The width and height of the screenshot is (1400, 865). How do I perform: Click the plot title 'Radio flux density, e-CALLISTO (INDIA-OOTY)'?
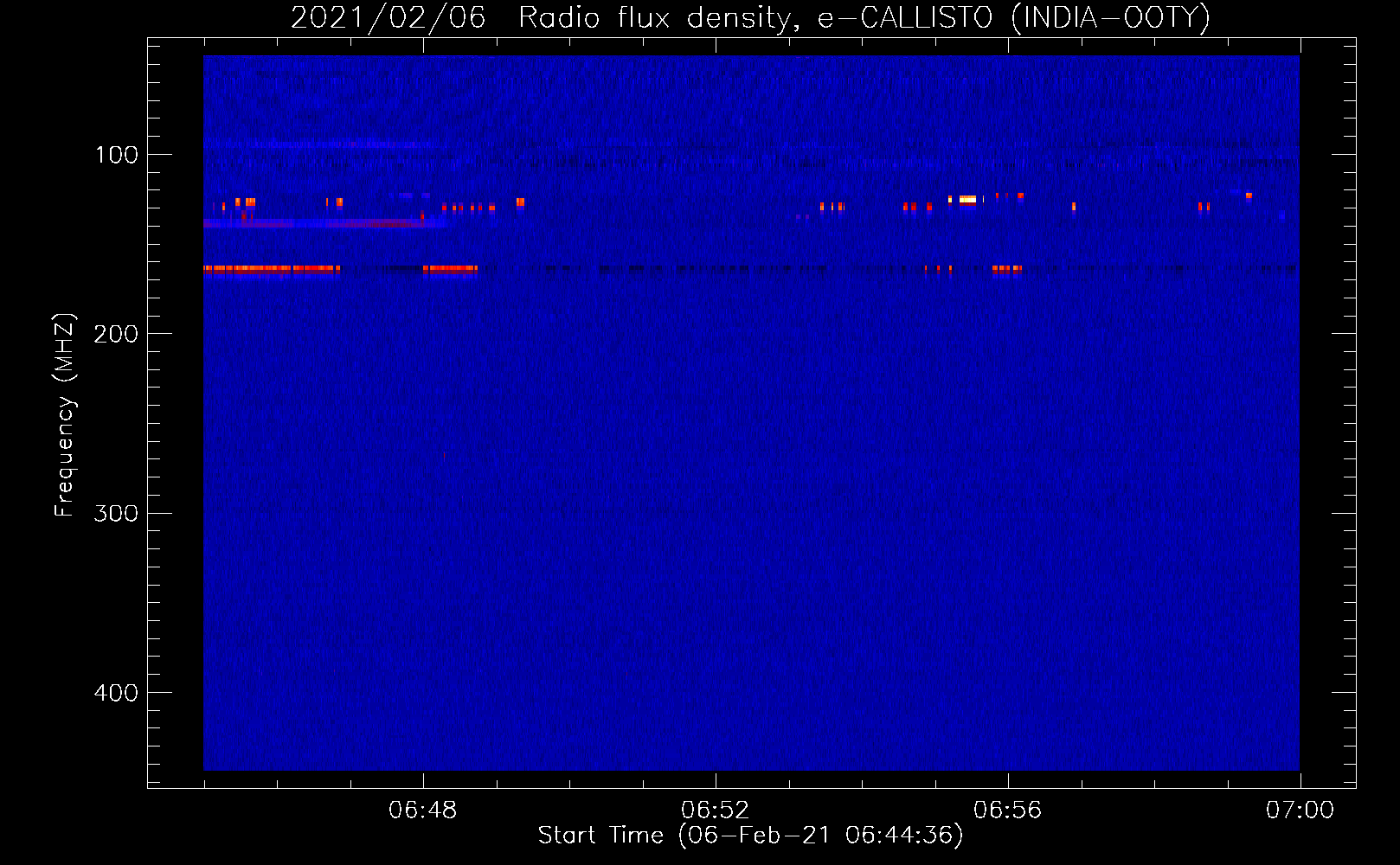[x=864, y=18]
